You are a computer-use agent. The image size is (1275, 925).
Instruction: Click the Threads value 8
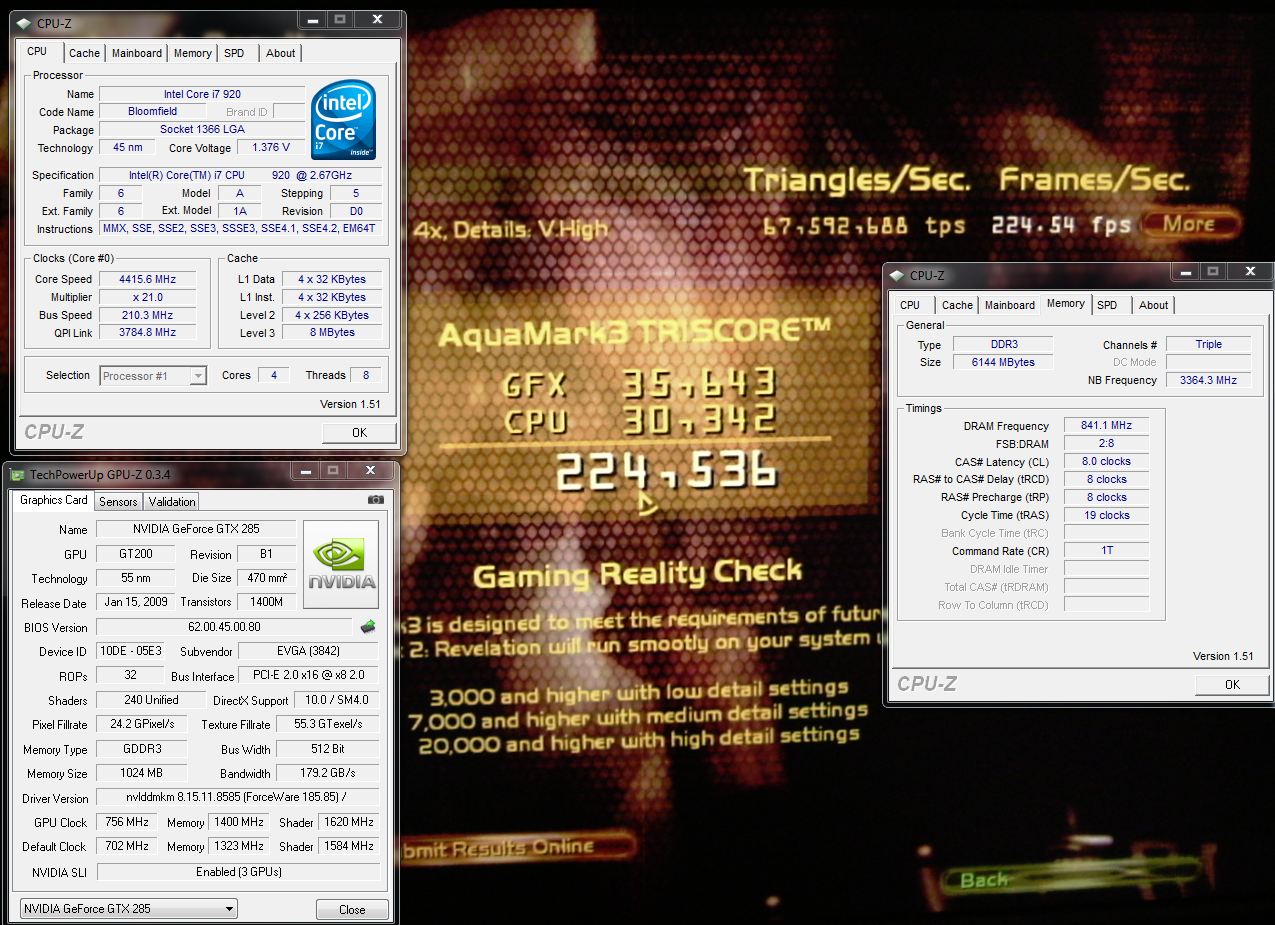pos(366,375)
